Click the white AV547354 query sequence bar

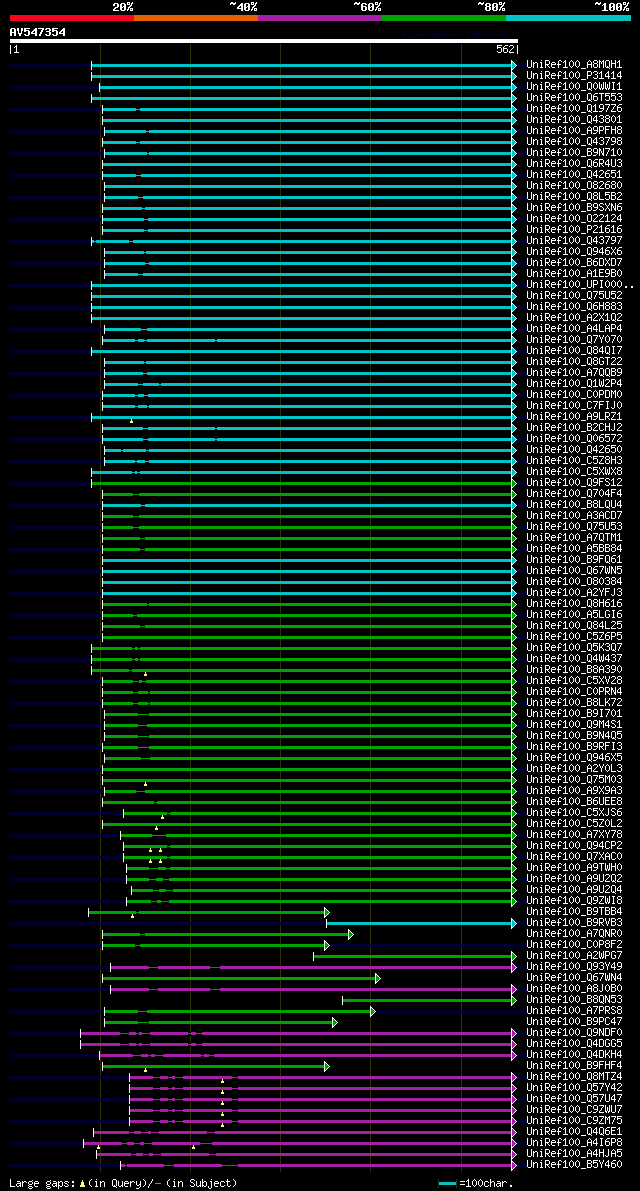click(263, 41)
